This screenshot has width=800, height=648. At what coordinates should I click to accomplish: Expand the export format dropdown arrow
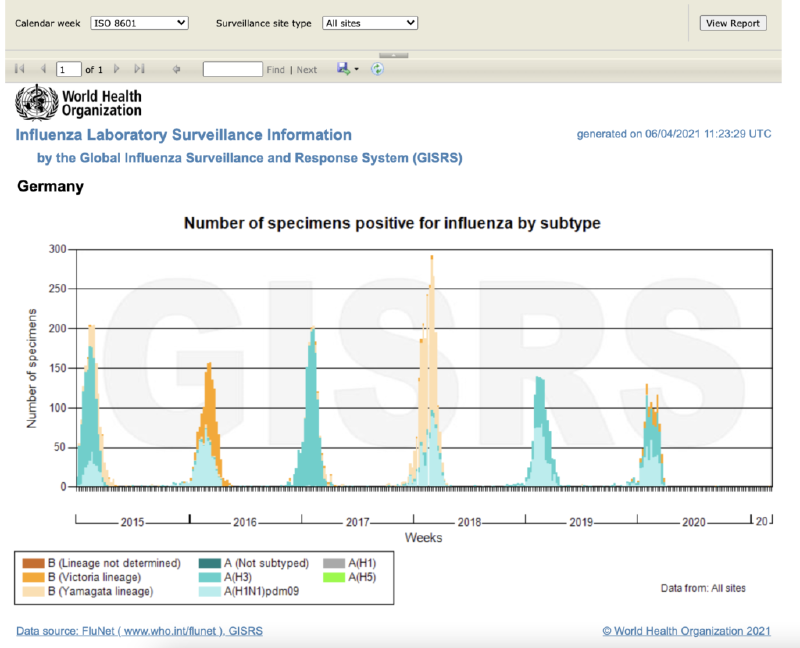pos(356,69)
